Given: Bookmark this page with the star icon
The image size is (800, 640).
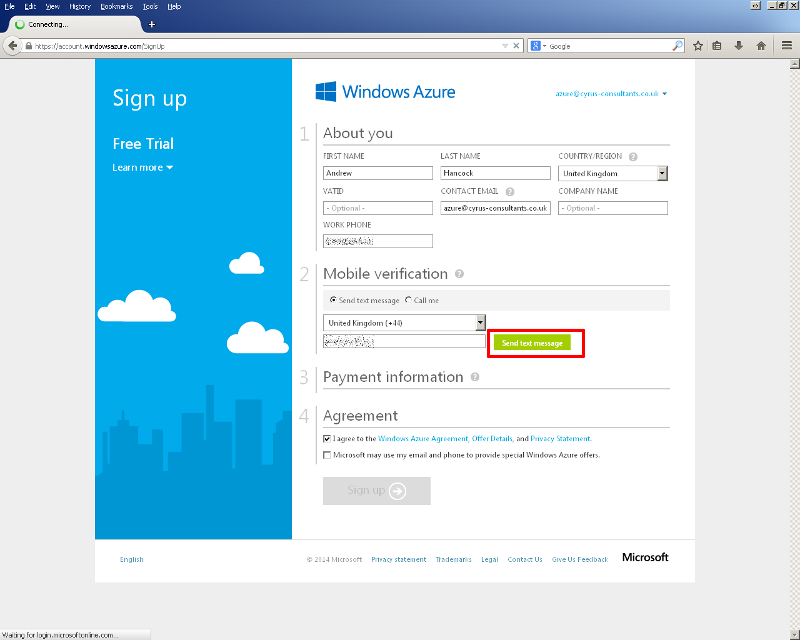Looking at the screenshot, I should 698,46.
